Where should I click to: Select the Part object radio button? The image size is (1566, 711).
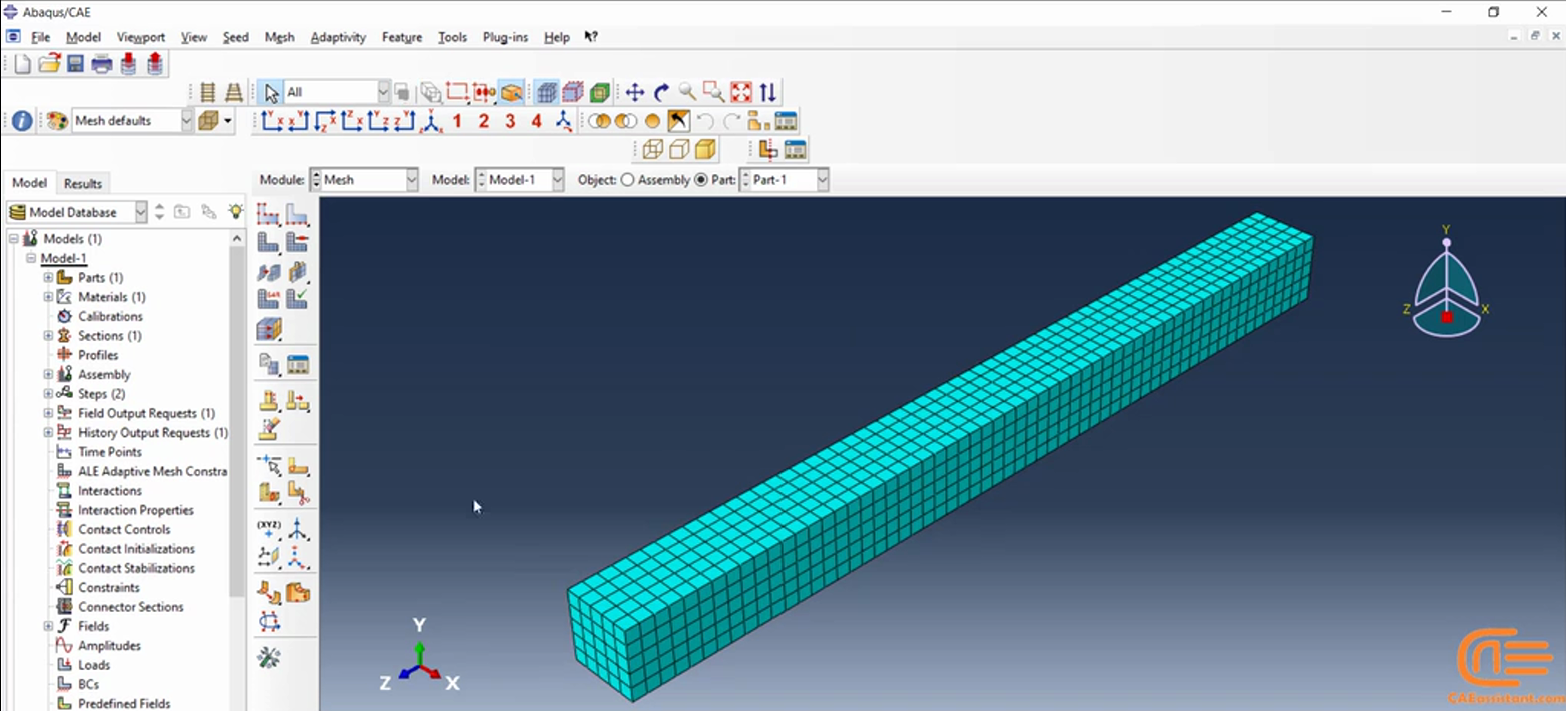pos(701,180)
